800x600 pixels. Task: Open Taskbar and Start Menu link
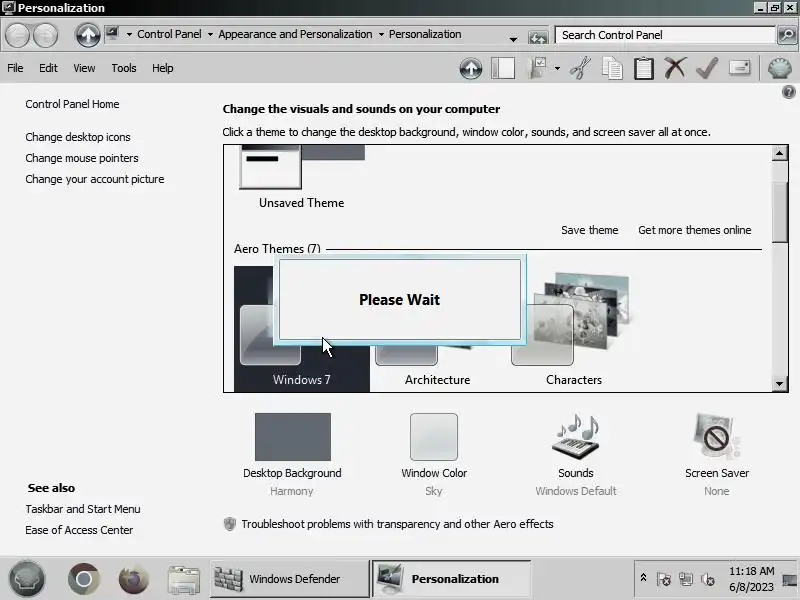(83, 509)
